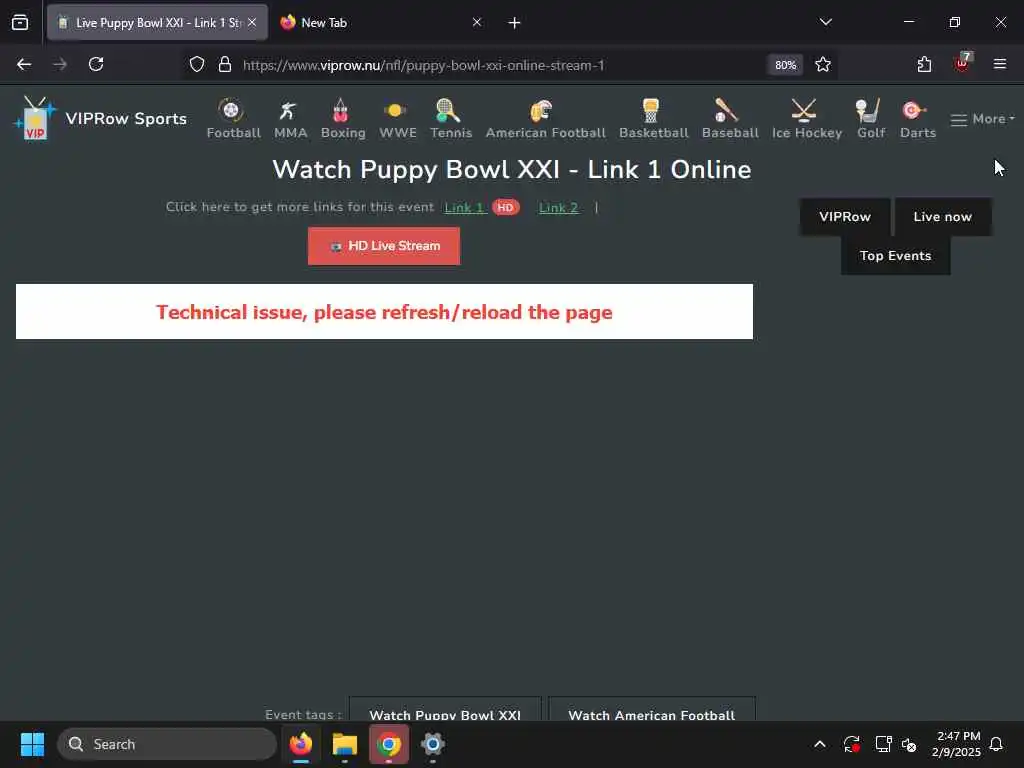Open uBlock Origin extension icon
Screen dimensions: 1024x768
963,63
